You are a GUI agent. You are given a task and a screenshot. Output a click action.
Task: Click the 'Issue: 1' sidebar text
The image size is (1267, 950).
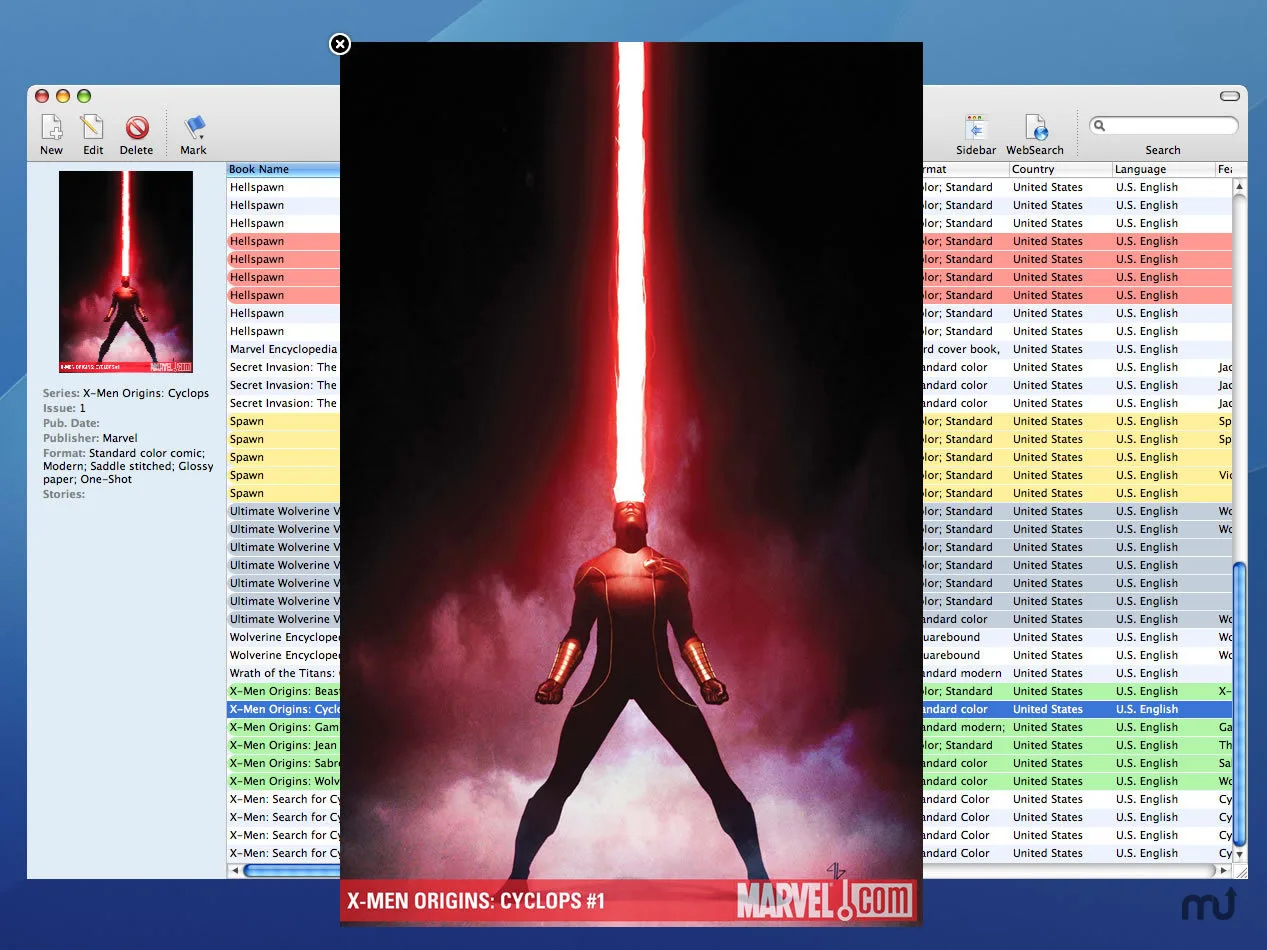(64, 408)
